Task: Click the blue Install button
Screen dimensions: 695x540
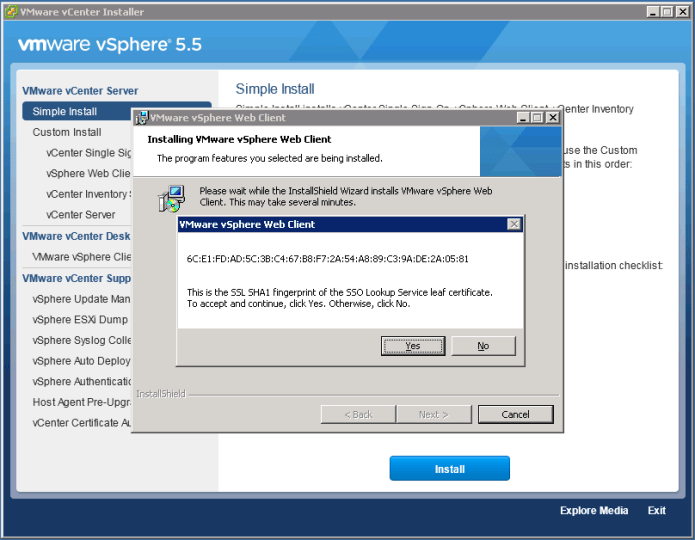Action: pos(449,469)
